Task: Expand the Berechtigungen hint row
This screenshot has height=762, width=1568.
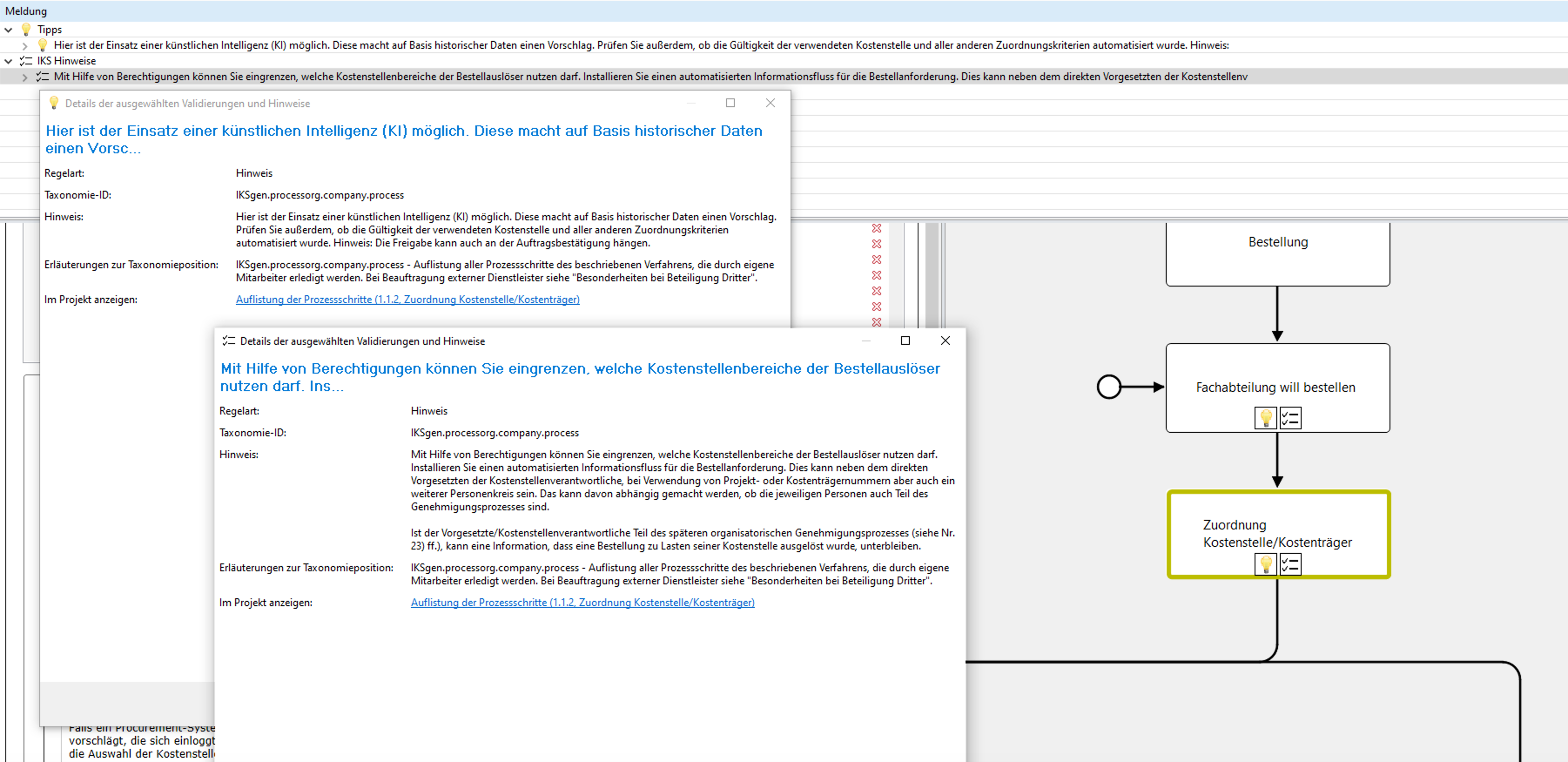Action: (x=24, y=77)
